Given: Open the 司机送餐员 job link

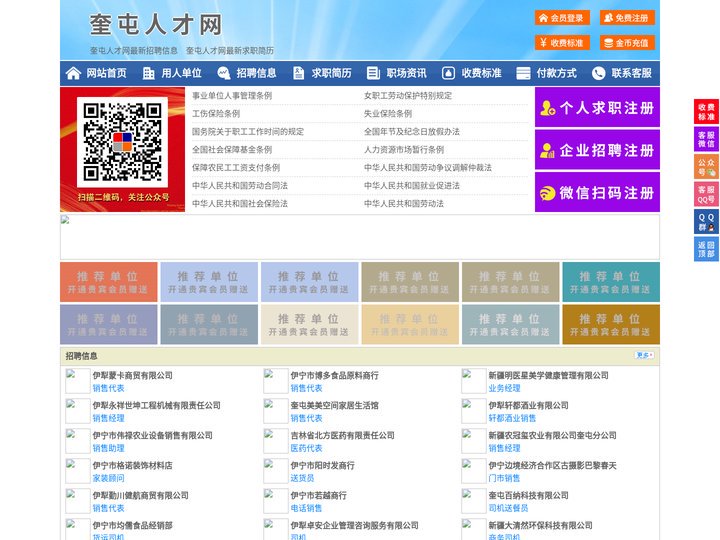Looking at the screenshot, I should pos(508,508).
